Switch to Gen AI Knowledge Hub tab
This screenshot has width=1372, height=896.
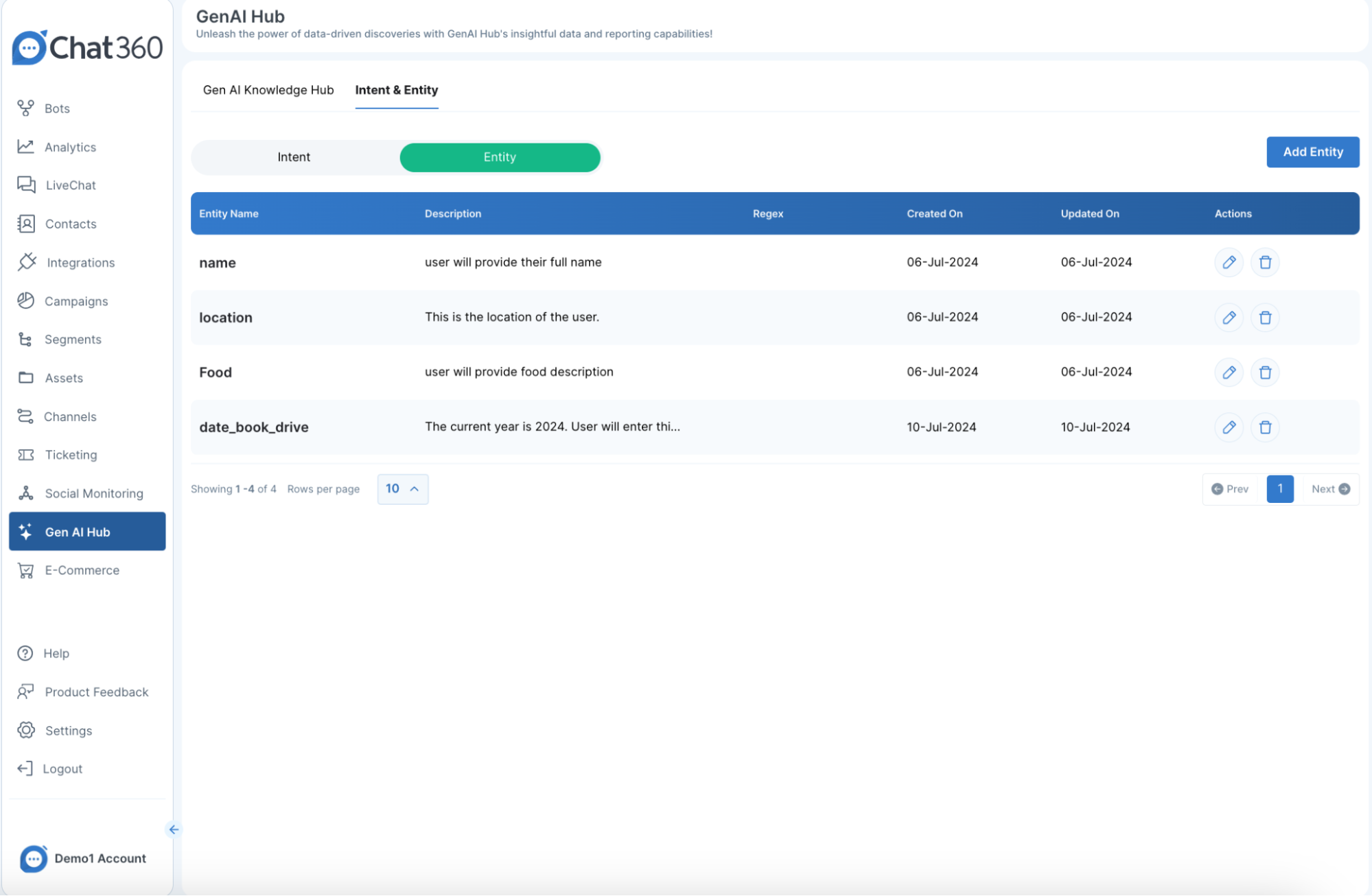268,90
